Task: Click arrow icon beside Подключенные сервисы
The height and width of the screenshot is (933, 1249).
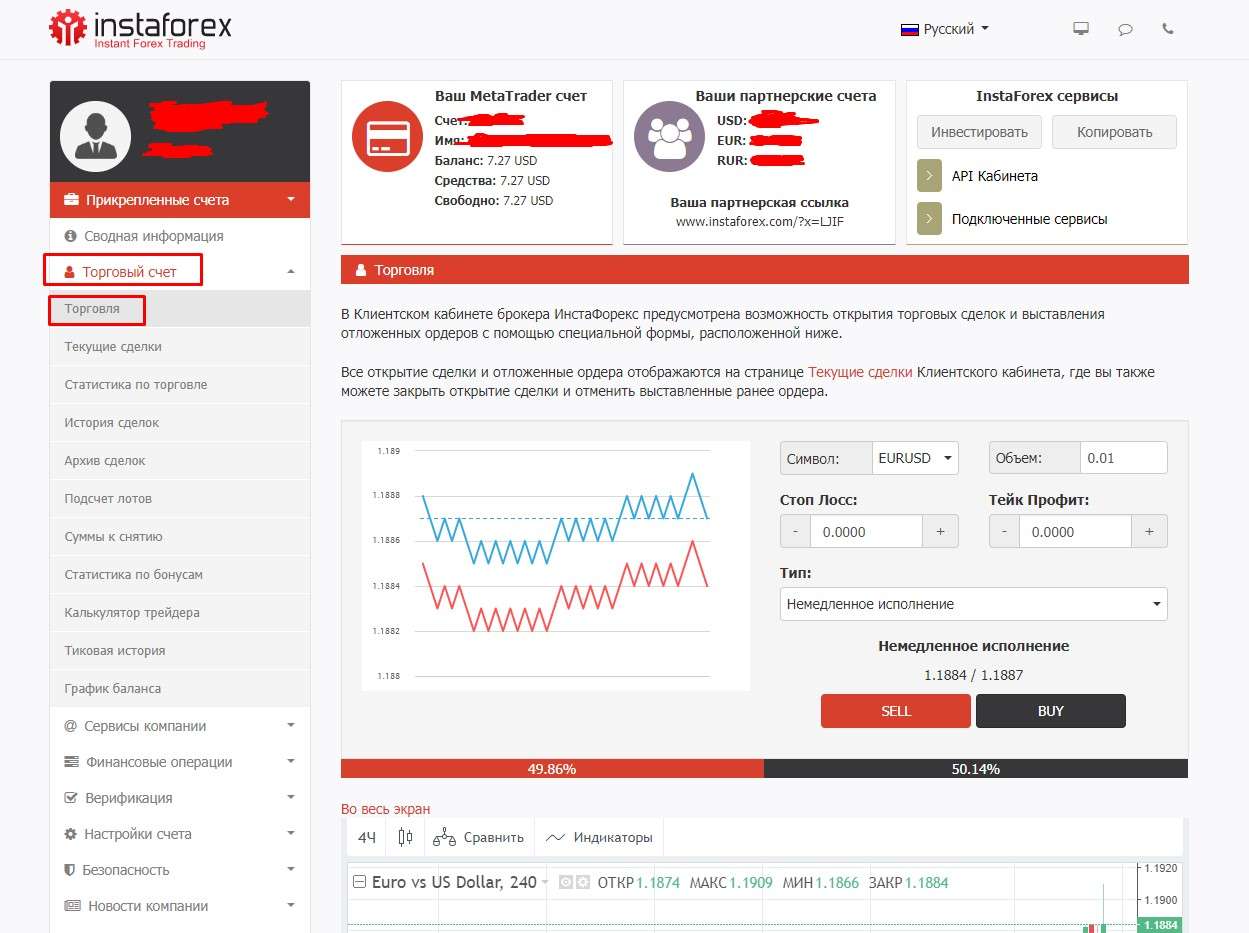Action: (x=929, y=219)
